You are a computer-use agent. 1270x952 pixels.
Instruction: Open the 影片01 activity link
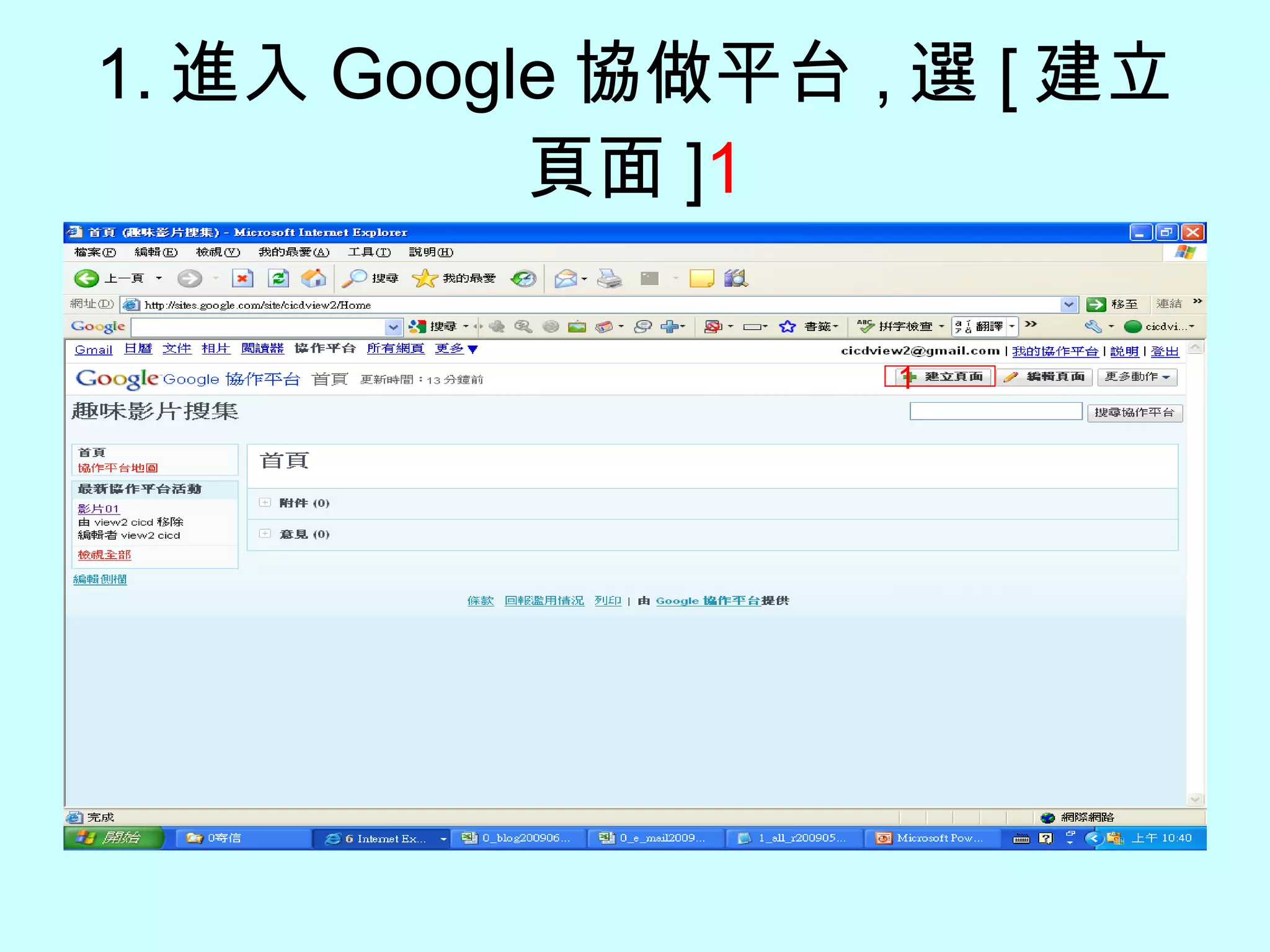98,509
